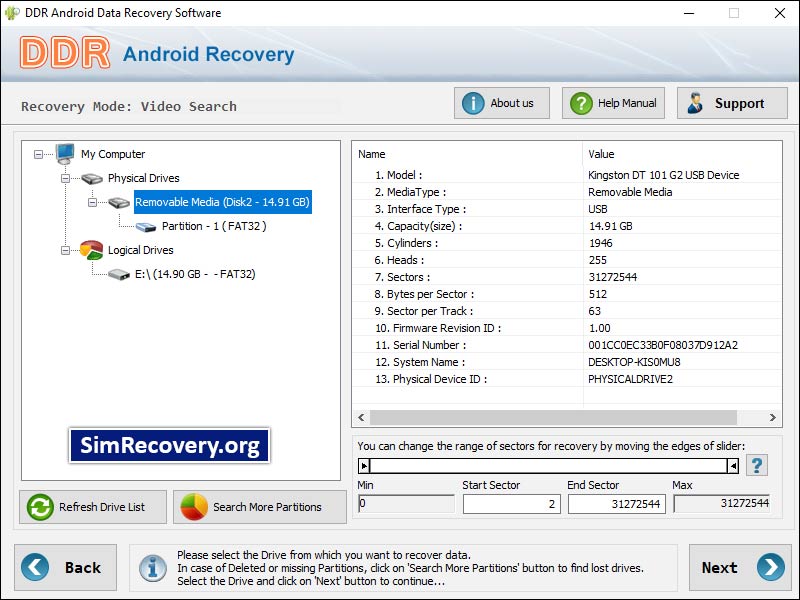Click the '10. Firmware Revision ID :' row
Viewport: 800px width, 600px height.
click(567, 328)
